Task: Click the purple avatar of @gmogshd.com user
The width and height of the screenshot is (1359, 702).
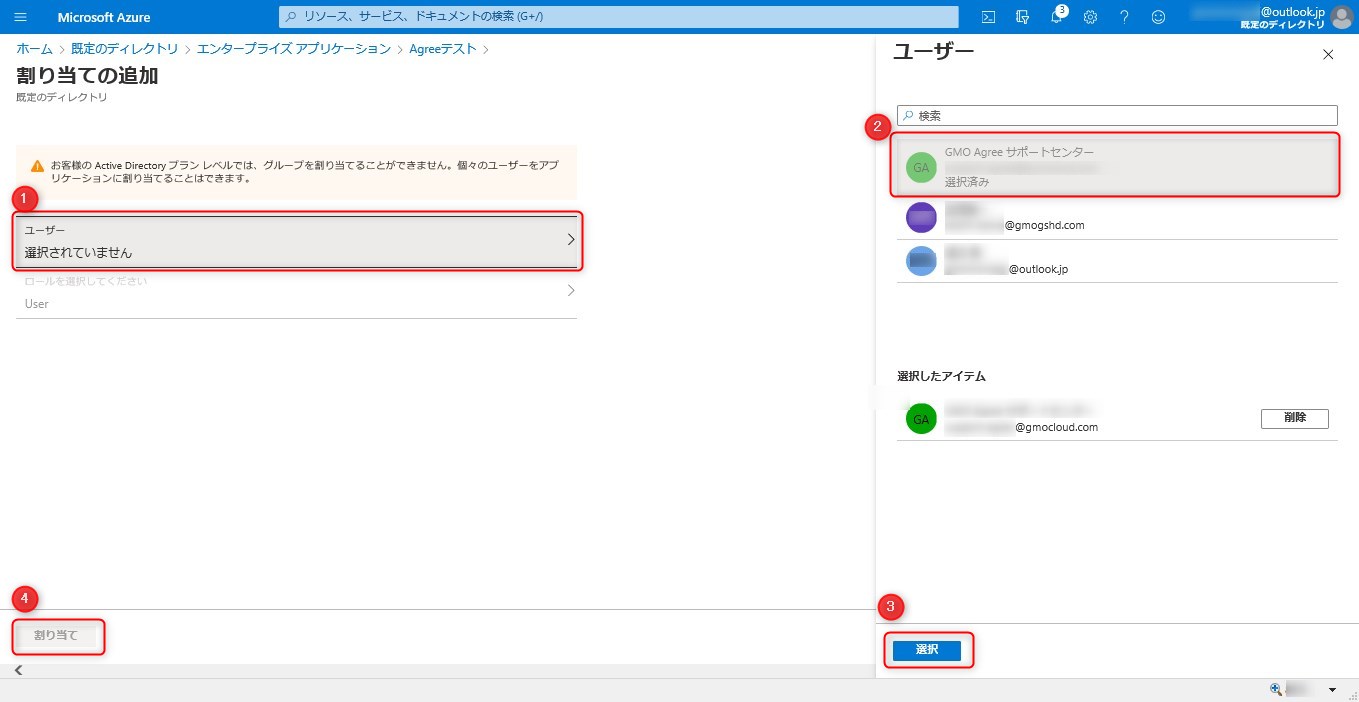Action: [x=921, y=218]
